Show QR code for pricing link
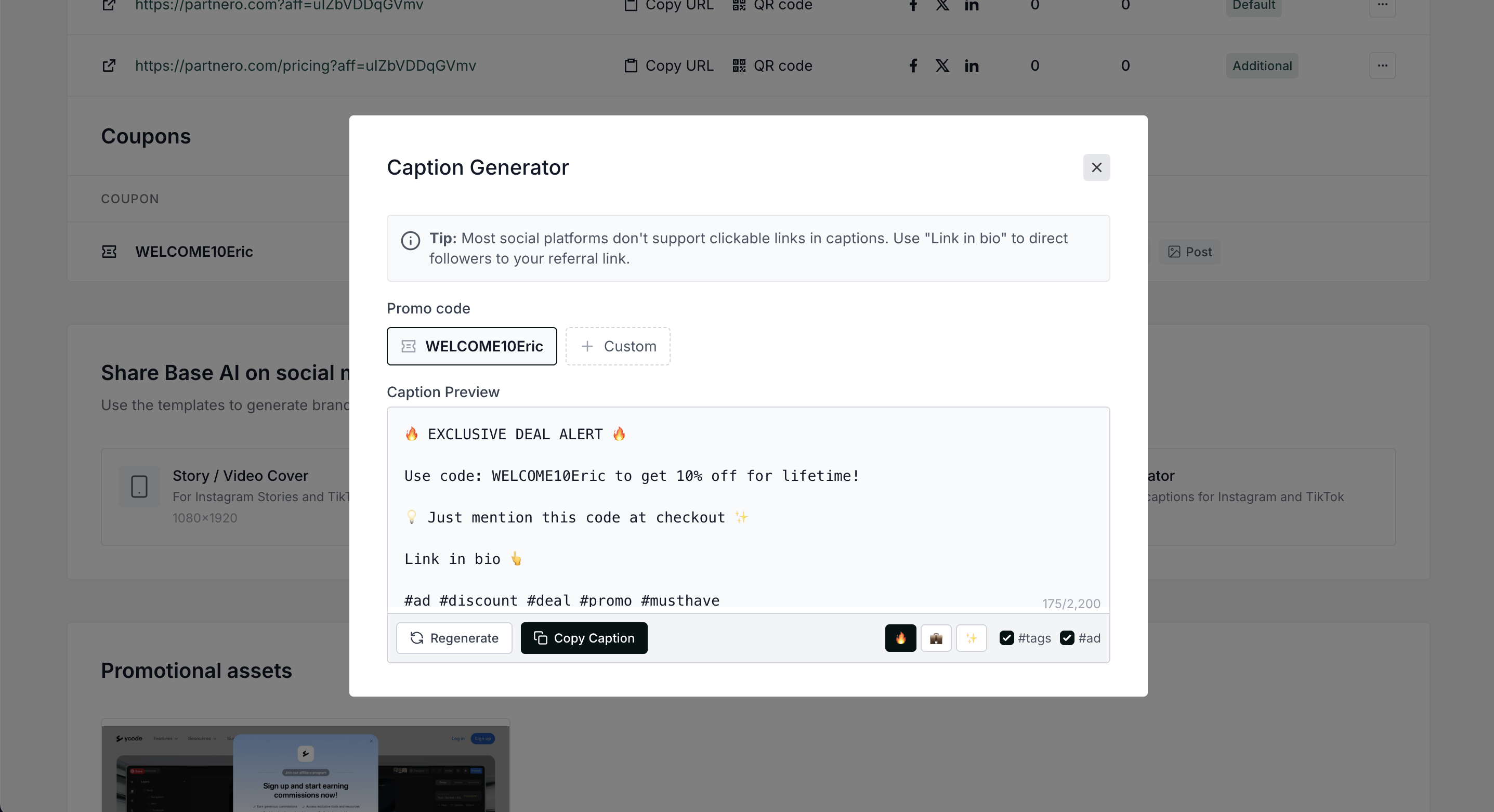This screenshot has height=812, width=1494. (x=772, y=66)
